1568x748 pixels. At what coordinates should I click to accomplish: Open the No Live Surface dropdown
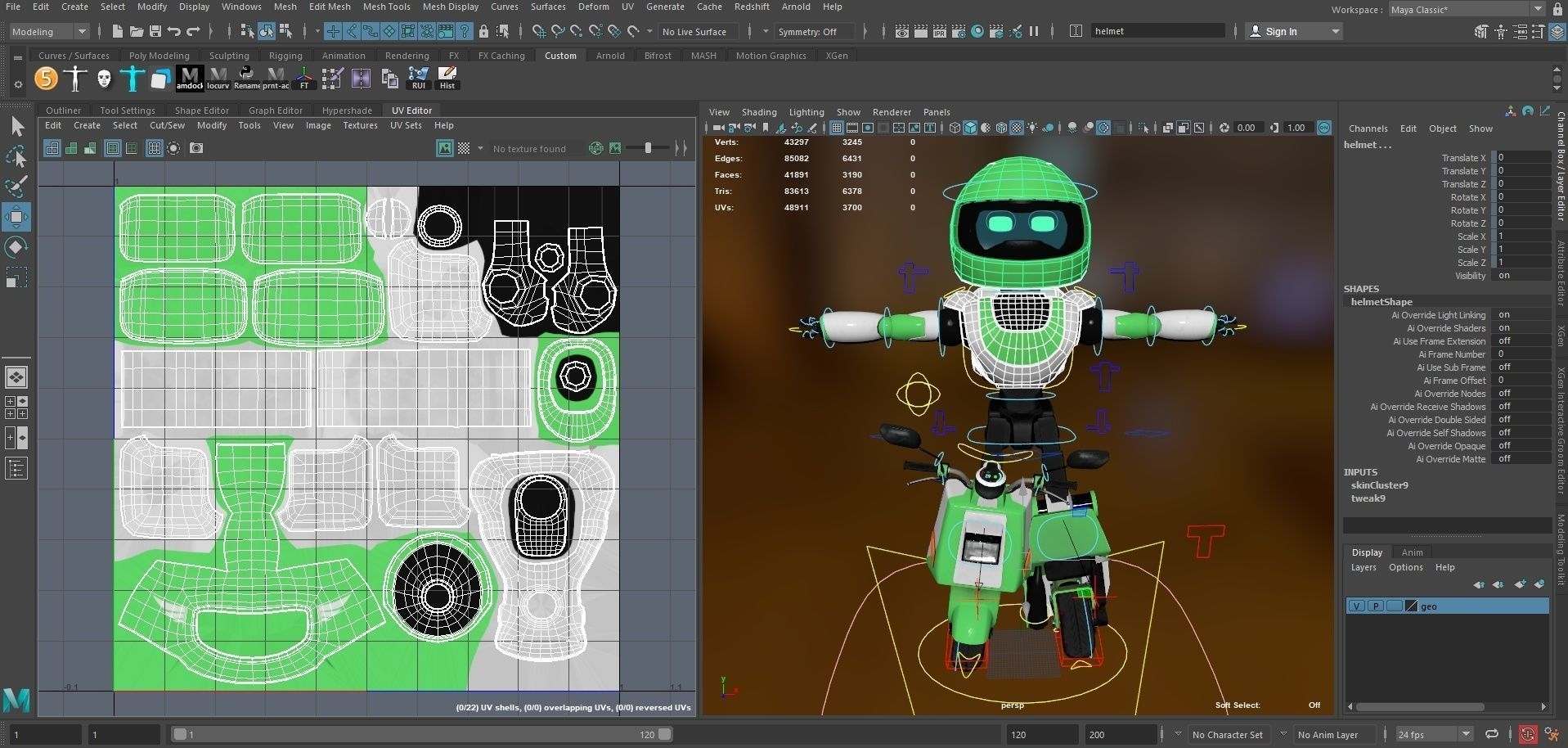[698, 31]
